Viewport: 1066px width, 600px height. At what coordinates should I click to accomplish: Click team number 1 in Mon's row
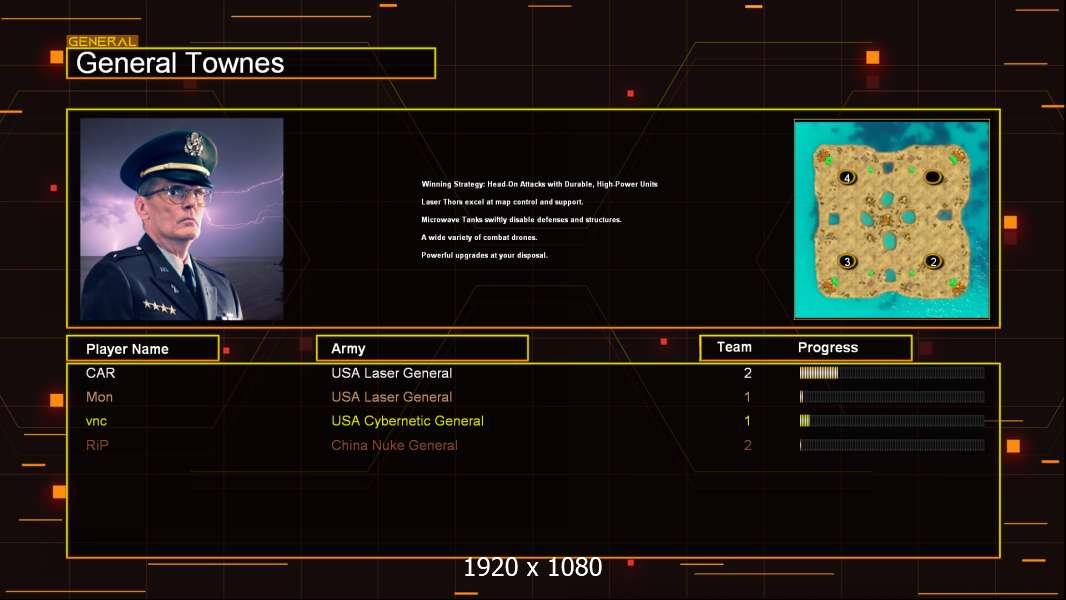click(x=747, y=397)
